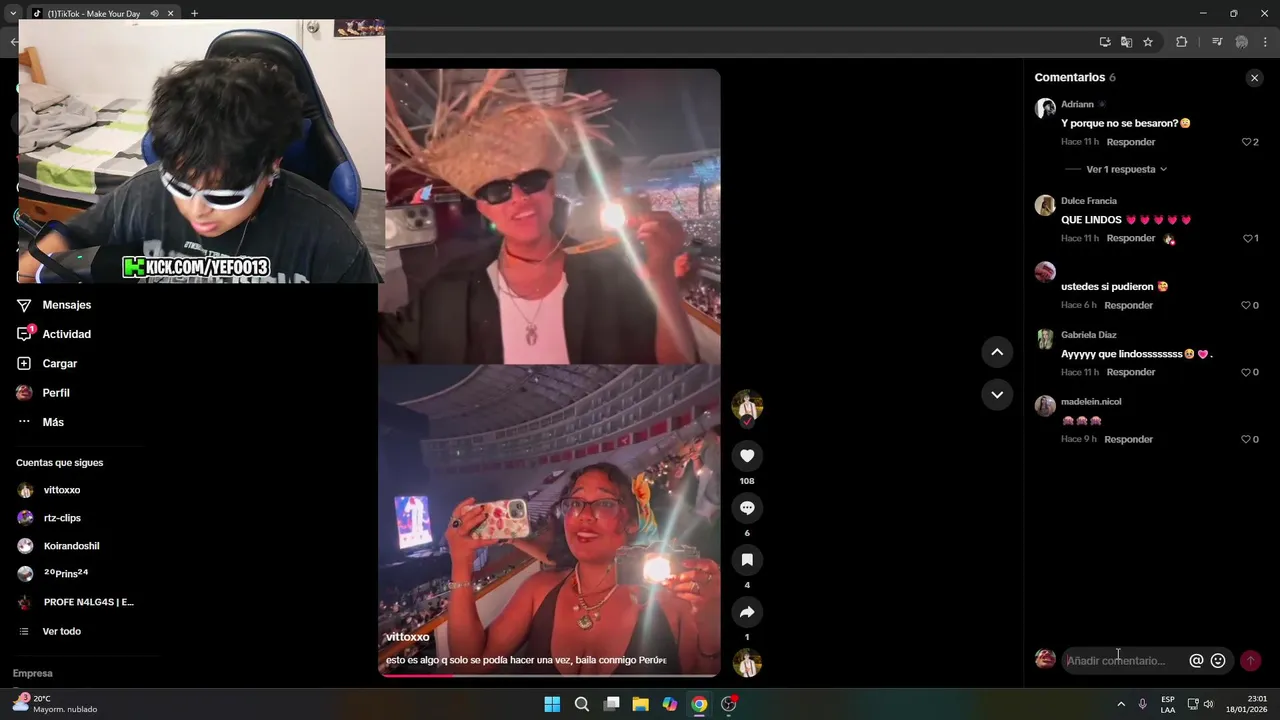Screen dimensions: 1280x720
Task: Open Mensajes in the sidebar
Action: [54, 305]
